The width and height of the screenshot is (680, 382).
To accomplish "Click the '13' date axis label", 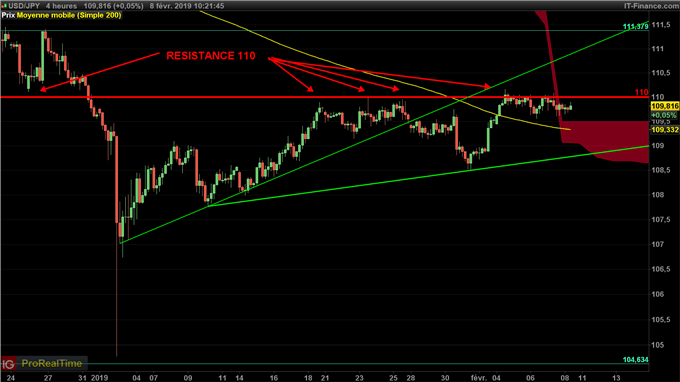I will tap(616, 378).
